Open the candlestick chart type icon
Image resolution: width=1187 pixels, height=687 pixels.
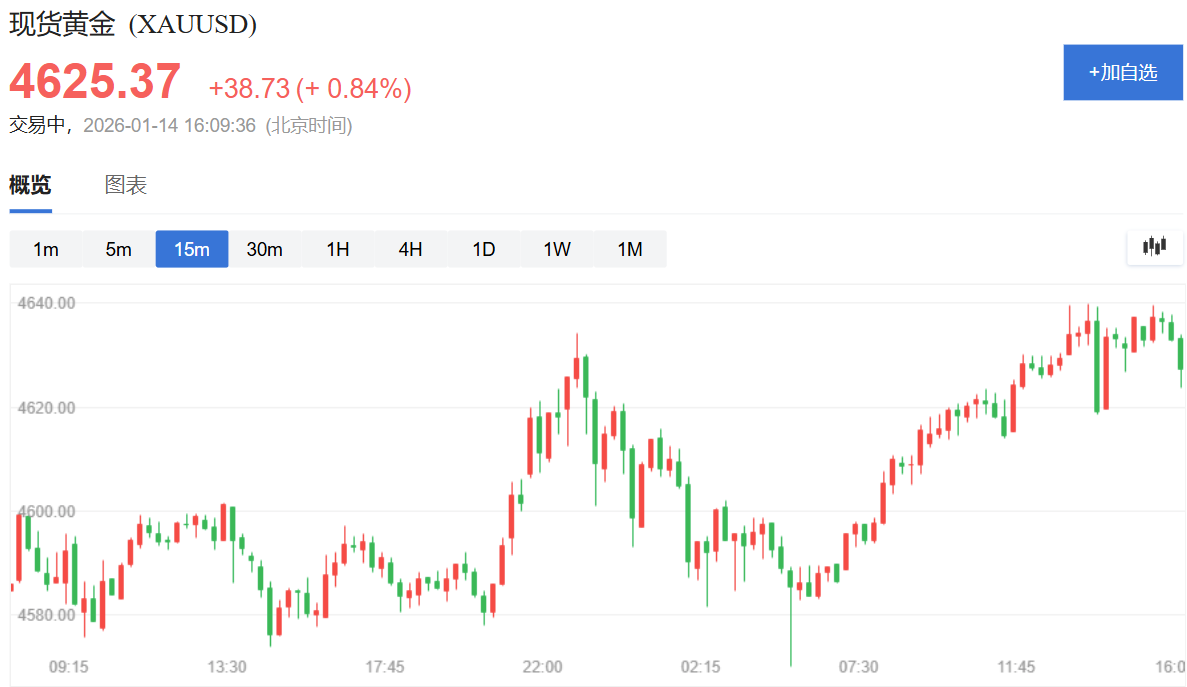pos(1154,246)
